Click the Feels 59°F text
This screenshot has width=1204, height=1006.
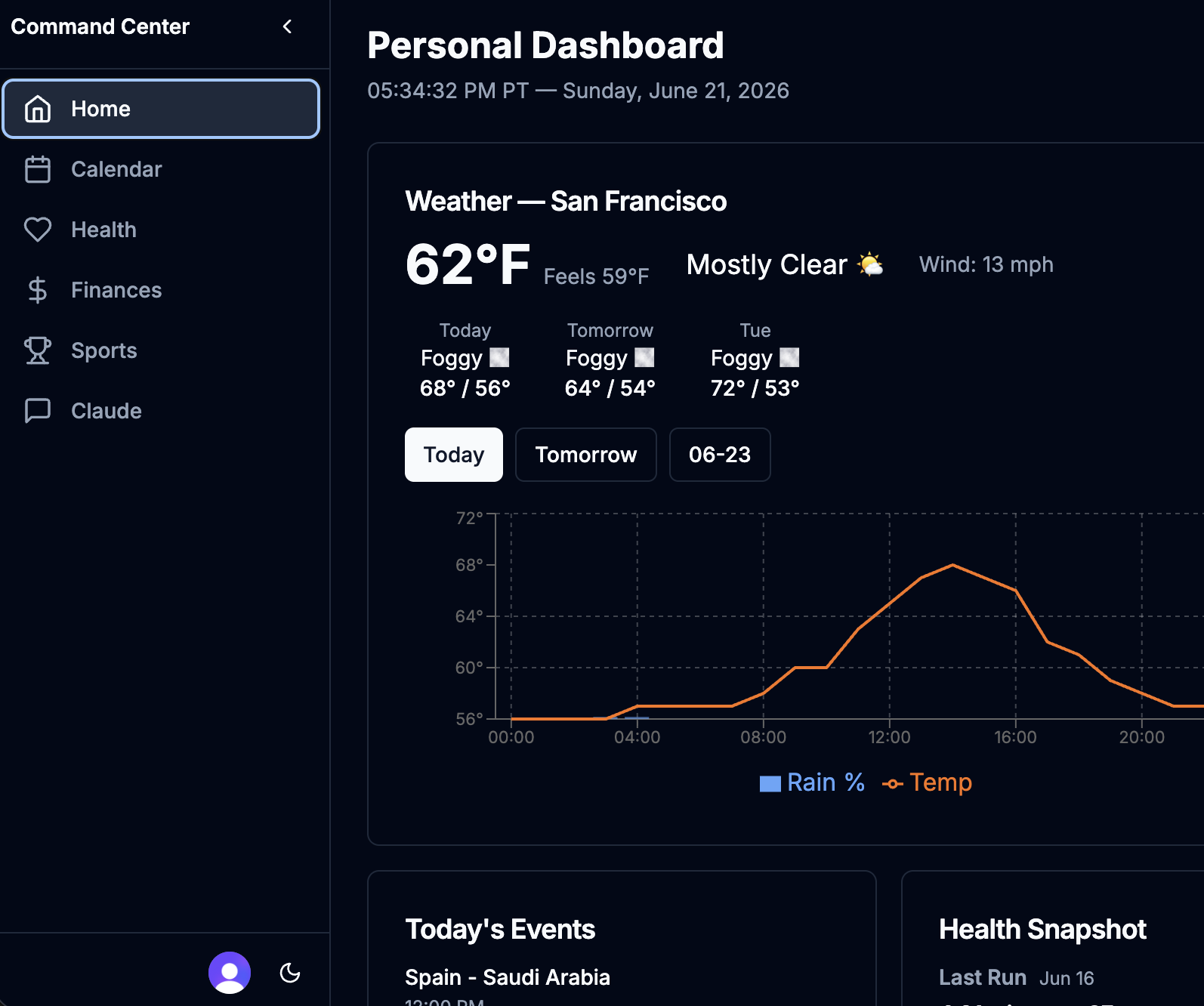[596, 276]
